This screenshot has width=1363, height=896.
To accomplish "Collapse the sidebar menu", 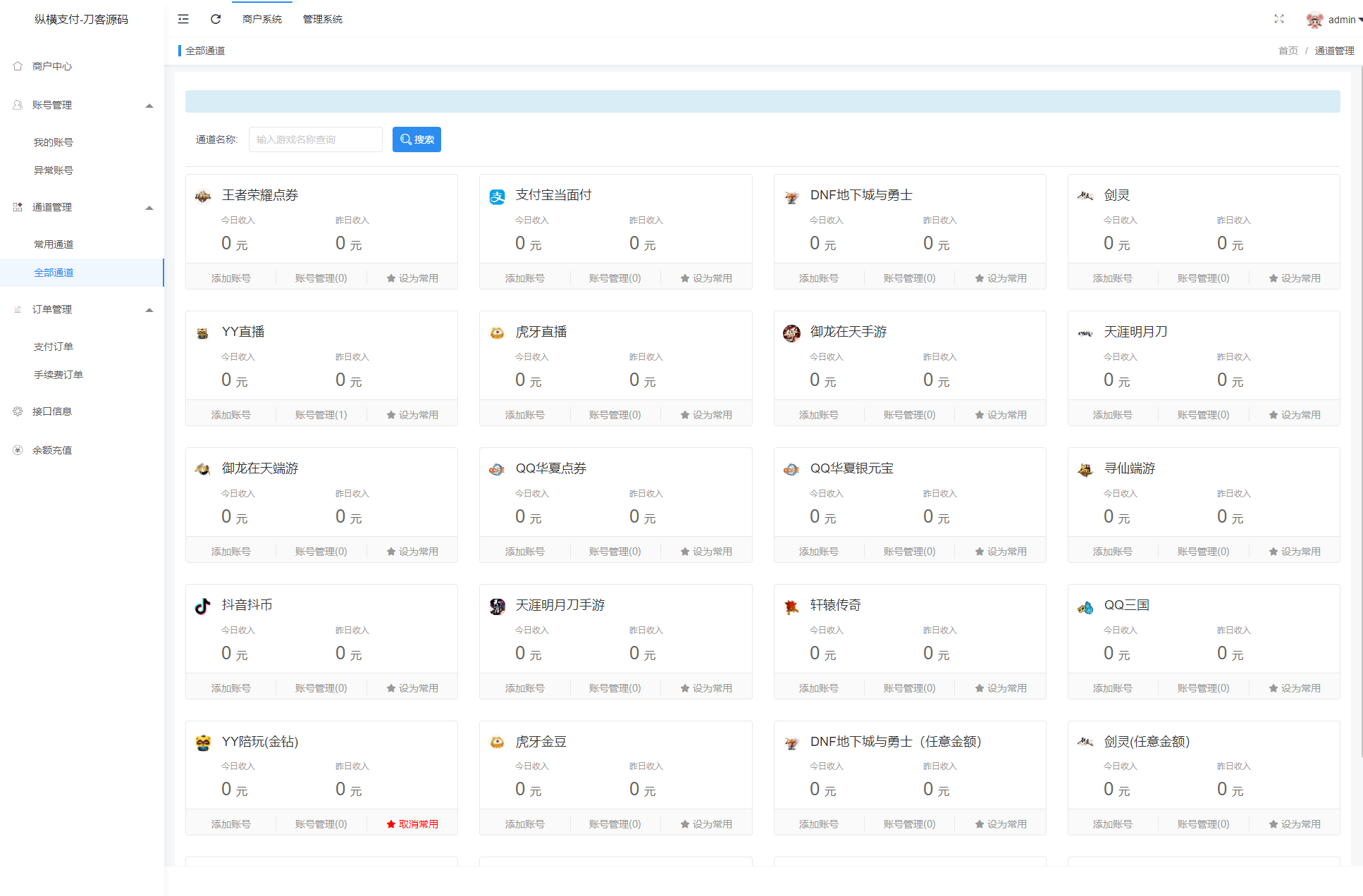I will pos(183,19).
